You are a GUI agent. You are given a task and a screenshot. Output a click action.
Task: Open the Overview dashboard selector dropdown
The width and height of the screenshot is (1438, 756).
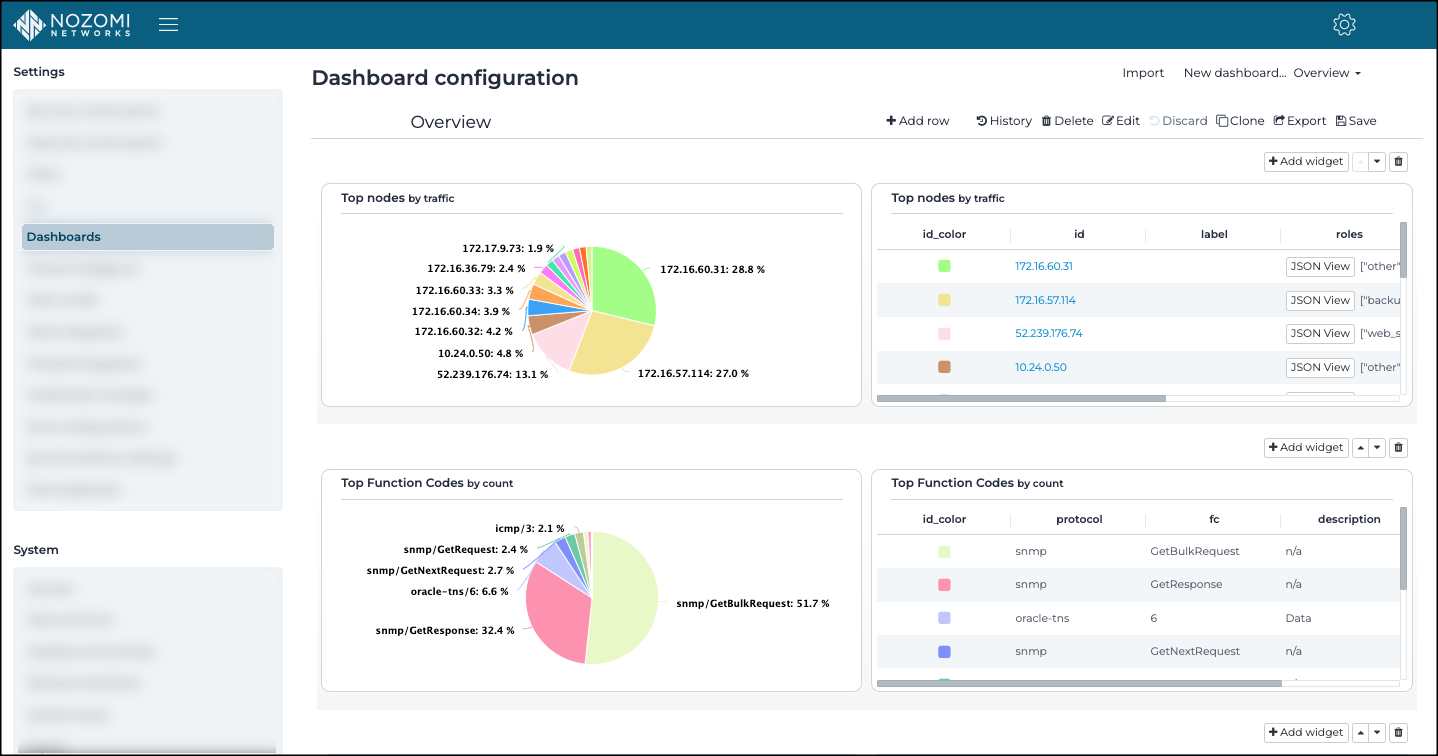1327,73
